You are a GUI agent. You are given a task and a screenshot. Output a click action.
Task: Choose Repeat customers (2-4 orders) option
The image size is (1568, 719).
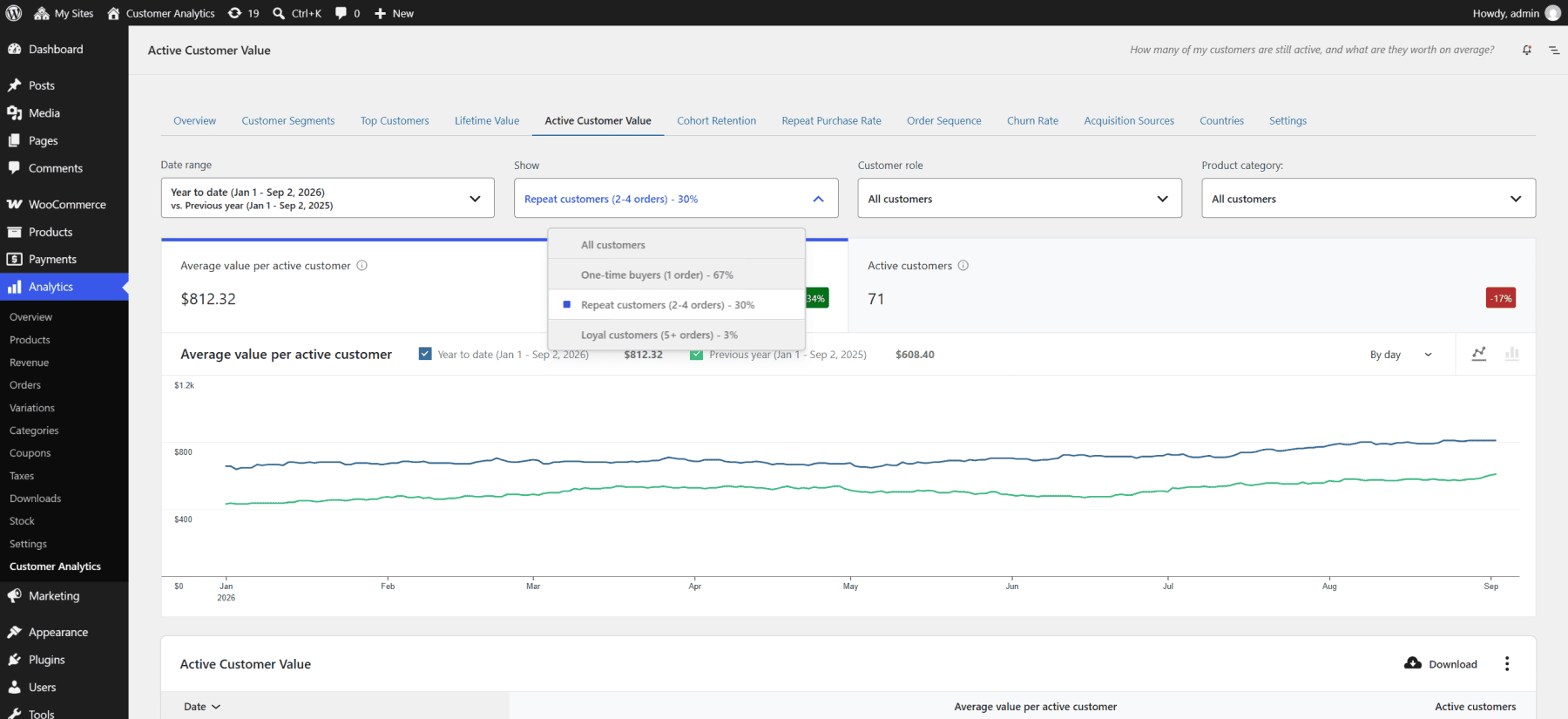676,305
